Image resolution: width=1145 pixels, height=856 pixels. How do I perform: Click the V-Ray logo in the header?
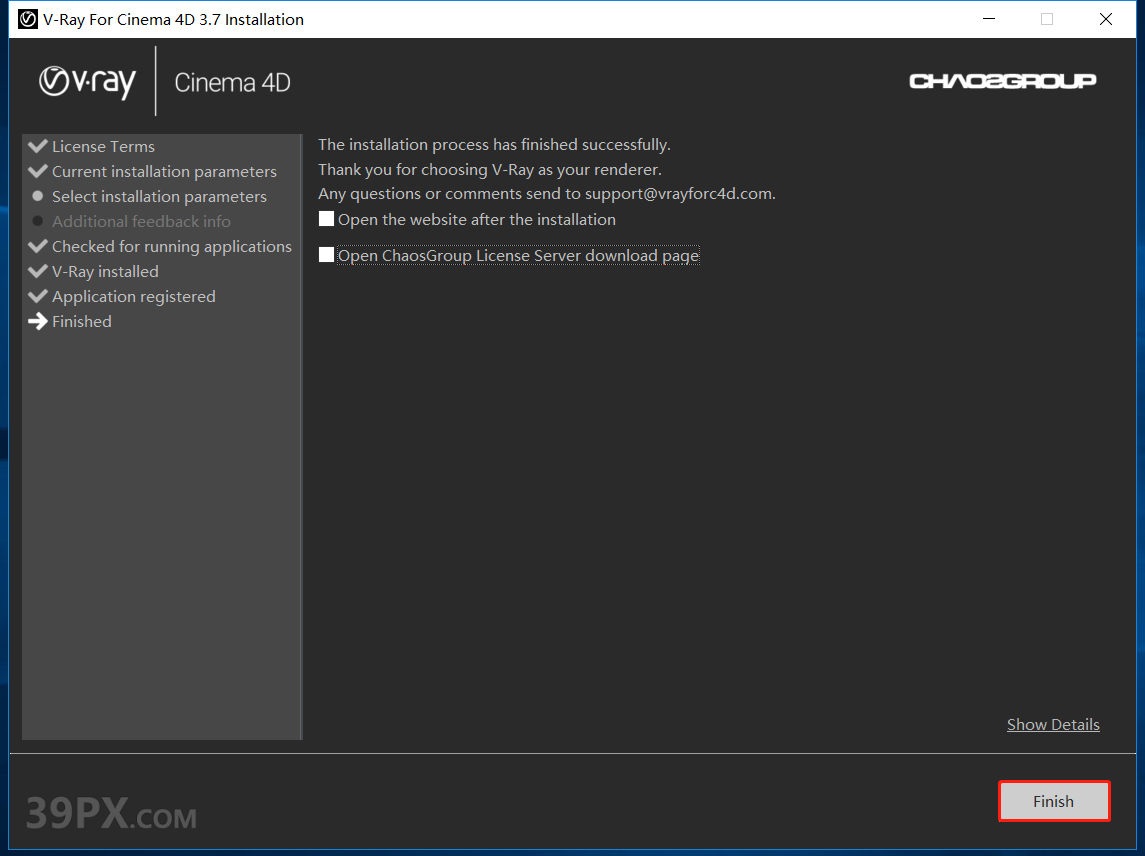coord(88,82)
